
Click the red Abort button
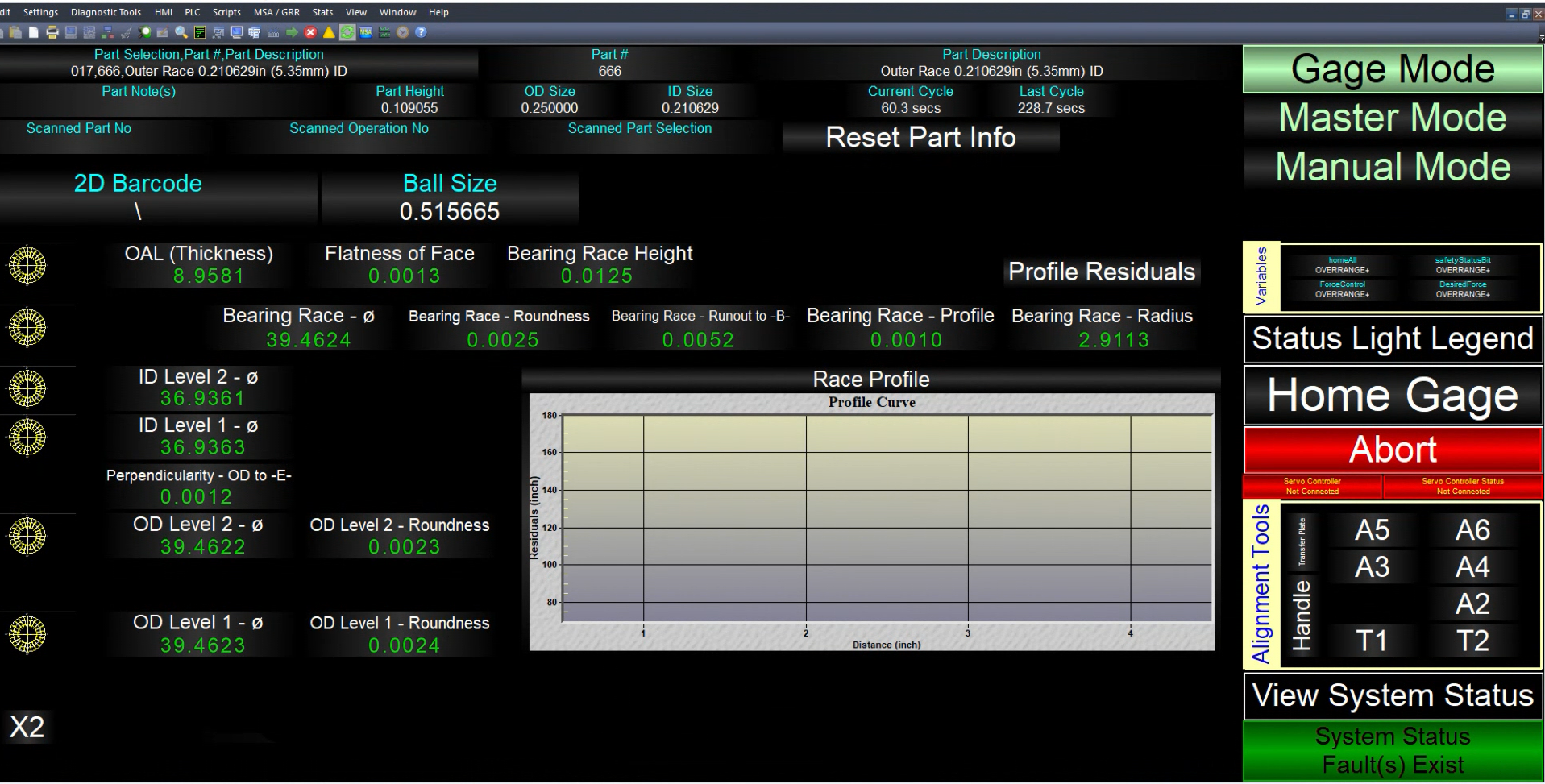point(1393,450)
